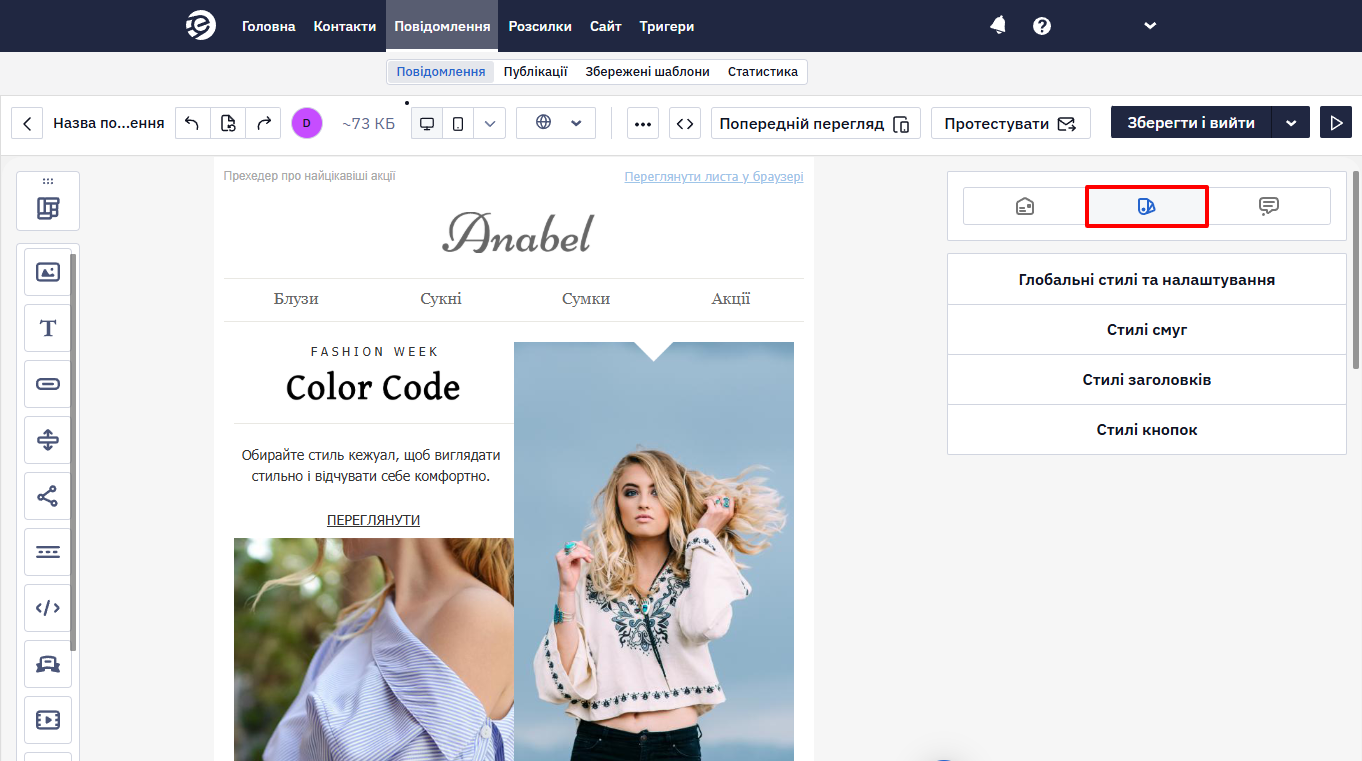This screenshot has height=761, width=1362.
Task: Click the right settings panel scrollbar
Action: coord(1356,270)
